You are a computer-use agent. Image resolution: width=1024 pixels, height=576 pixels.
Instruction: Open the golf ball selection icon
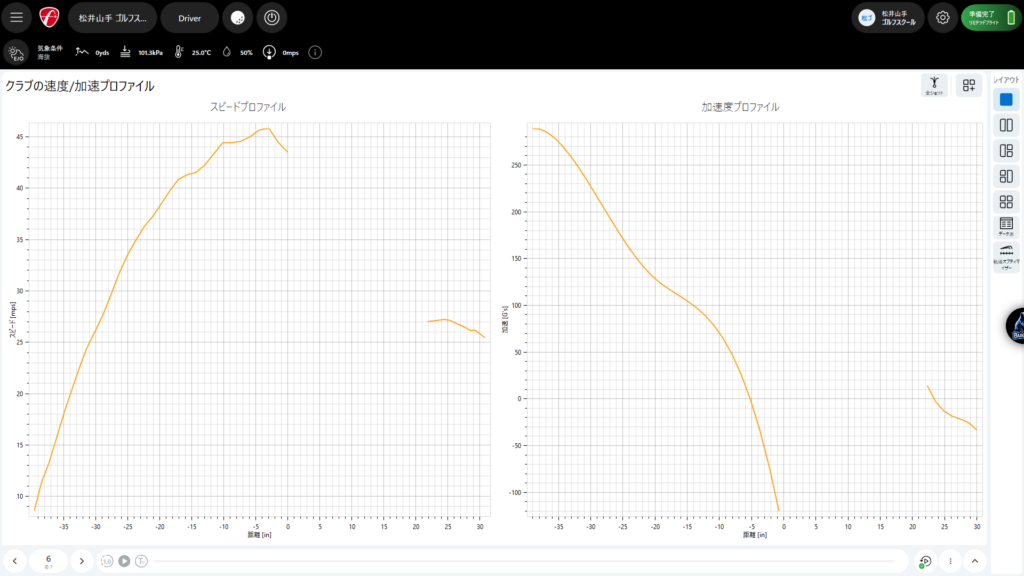pos(238,18)
